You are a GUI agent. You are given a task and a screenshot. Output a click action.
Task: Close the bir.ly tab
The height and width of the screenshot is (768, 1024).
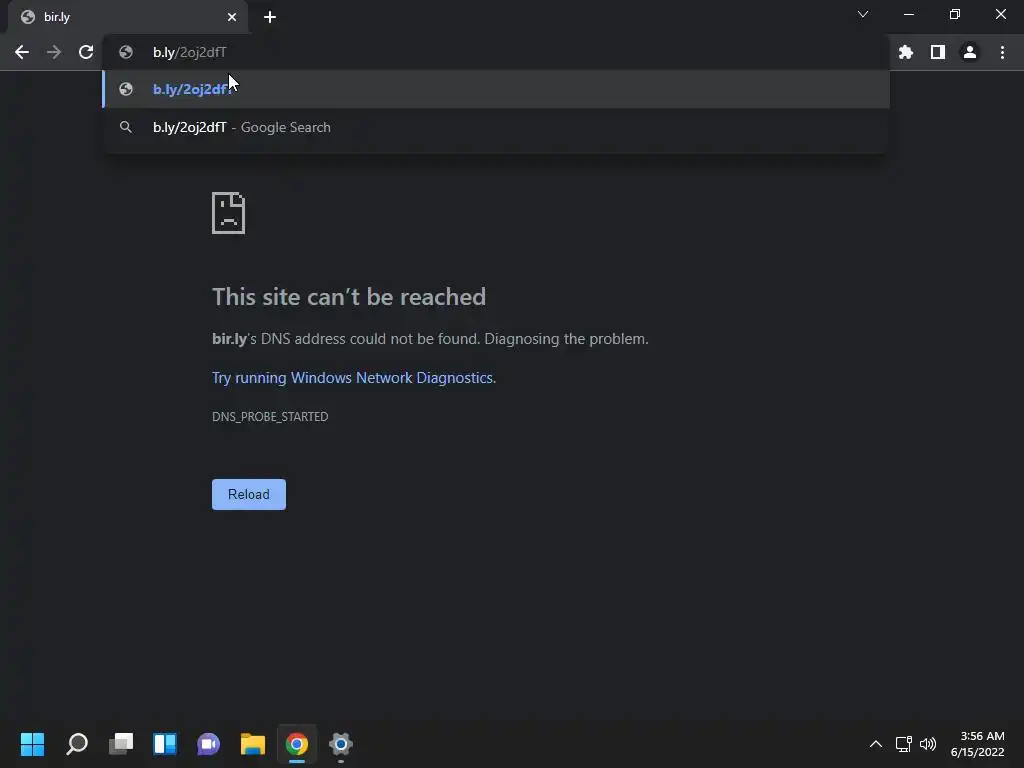pyautogui.click(x=232, y=17)
